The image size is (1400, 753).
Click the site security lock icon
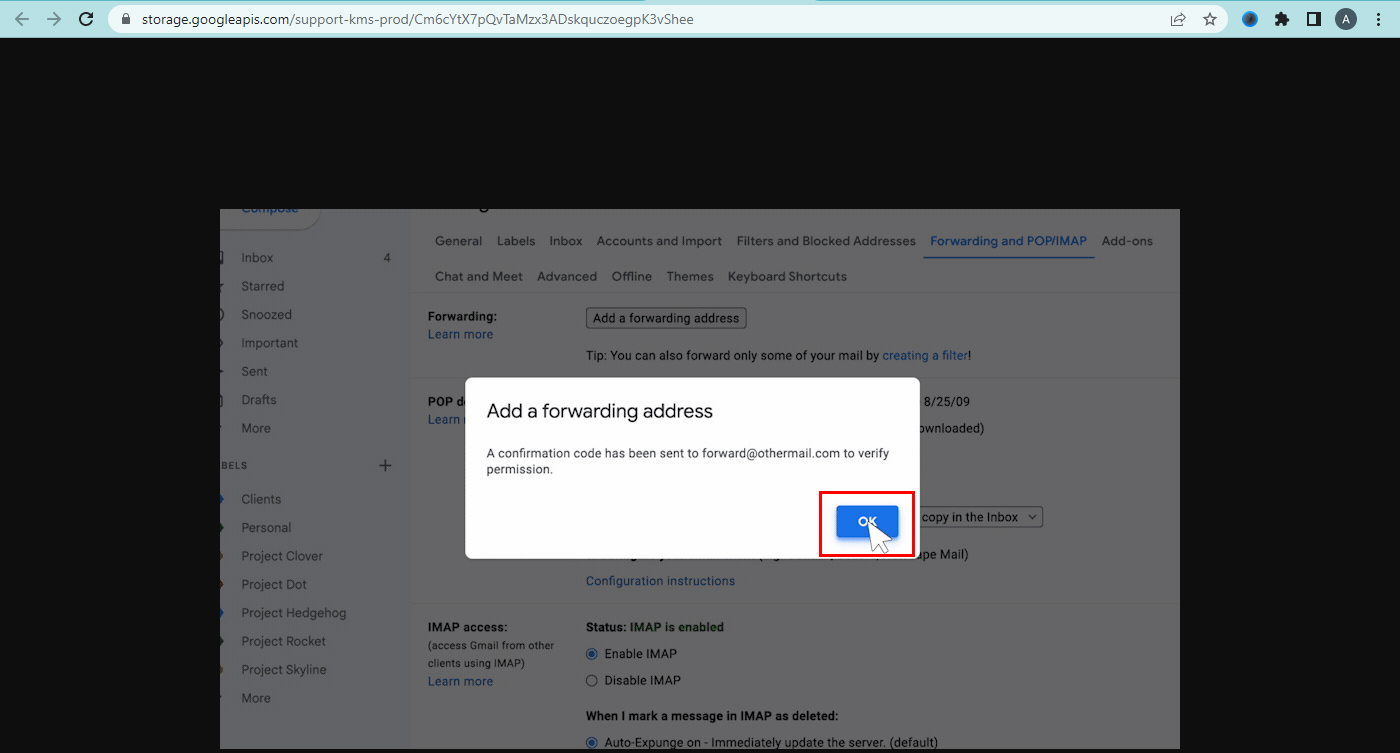pyautogui.click(x=124, y=18)
